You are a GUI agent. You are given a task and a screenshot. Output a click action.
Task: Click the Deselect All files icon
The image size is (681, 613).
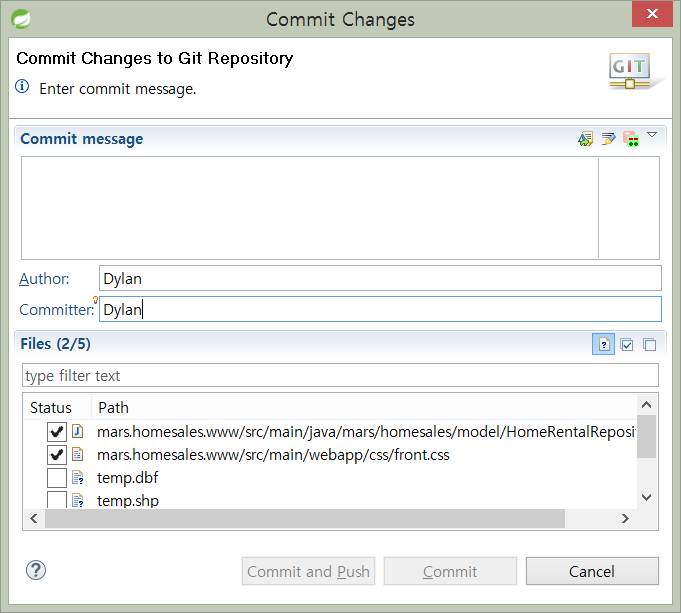tap(649, 345)
